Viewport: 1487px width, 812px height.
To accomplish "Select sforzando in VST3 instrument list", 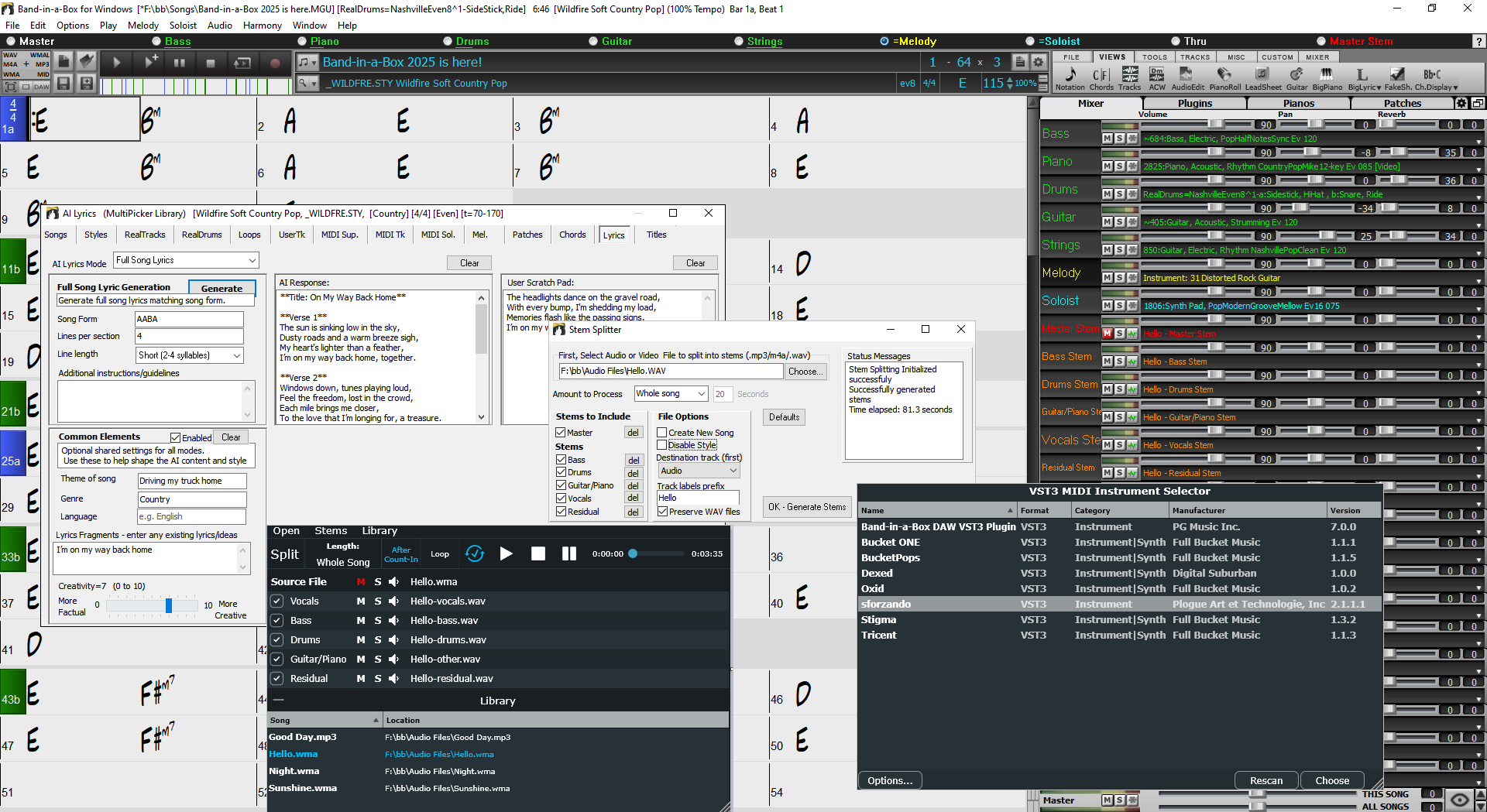I will point(886,605).
